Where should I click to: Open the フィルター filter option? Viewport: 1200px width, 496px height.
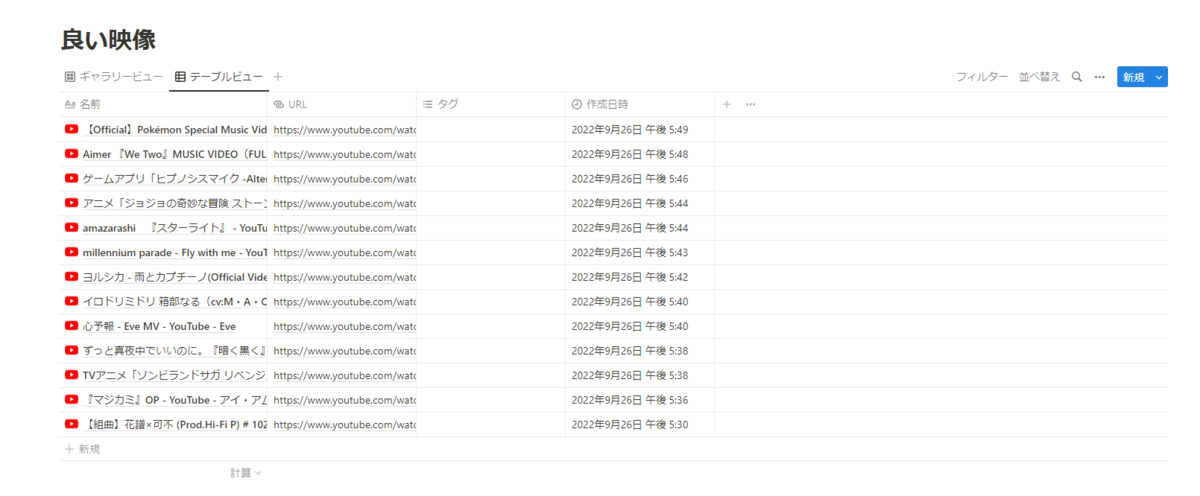click(x=982, y=77)
